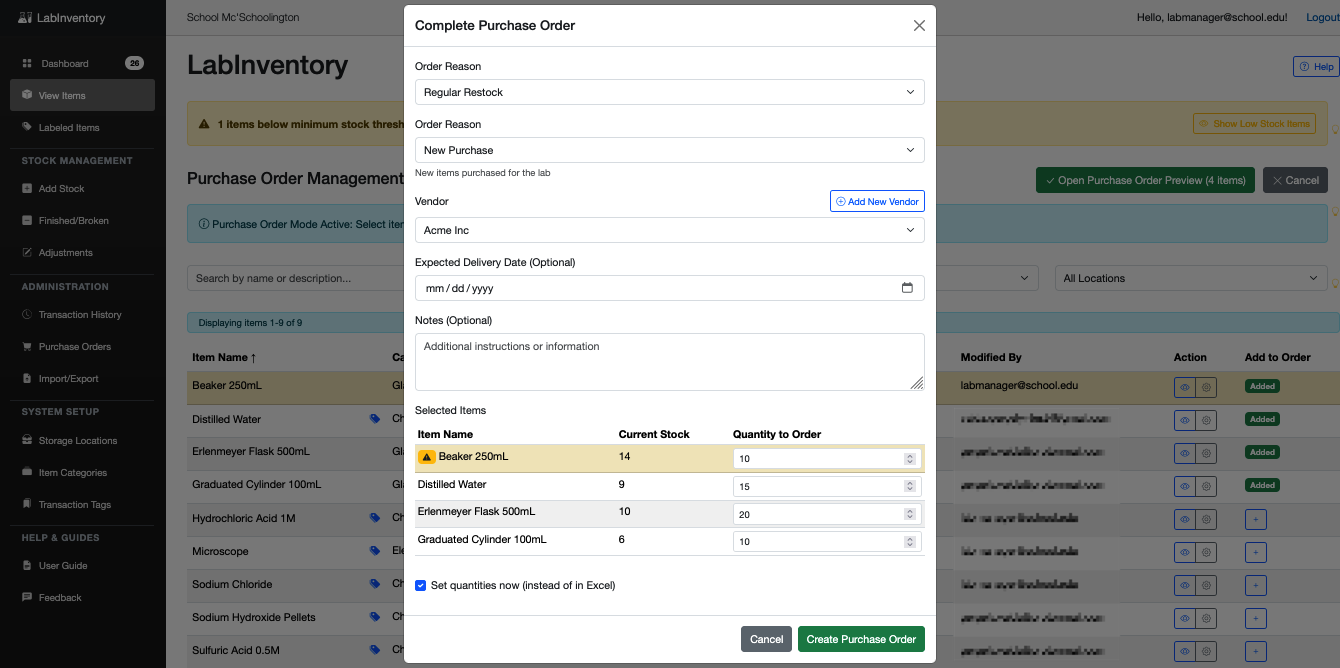The height and width of the screenshot is (668, 1340).
Task: Click the stepper arrows for Erlenmeyer Flask quantity
Action: tap(909, 514)
